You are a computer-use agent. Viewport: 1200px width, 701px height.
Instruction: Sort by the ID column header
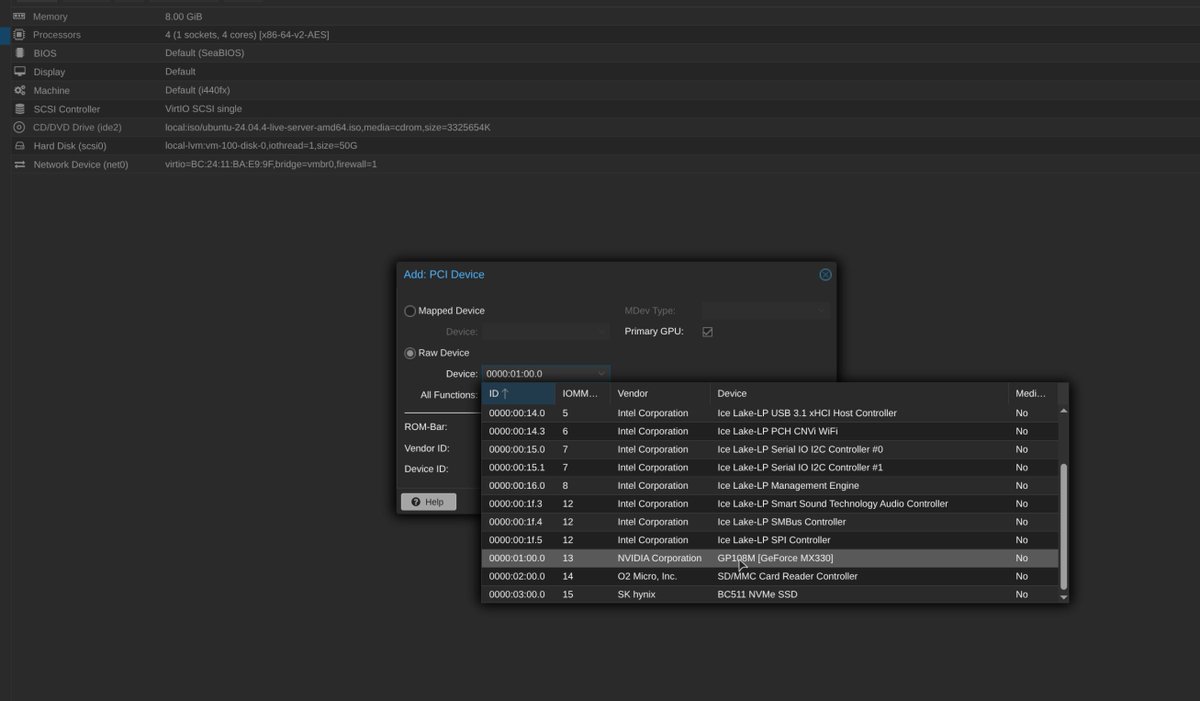coord(518,394)
